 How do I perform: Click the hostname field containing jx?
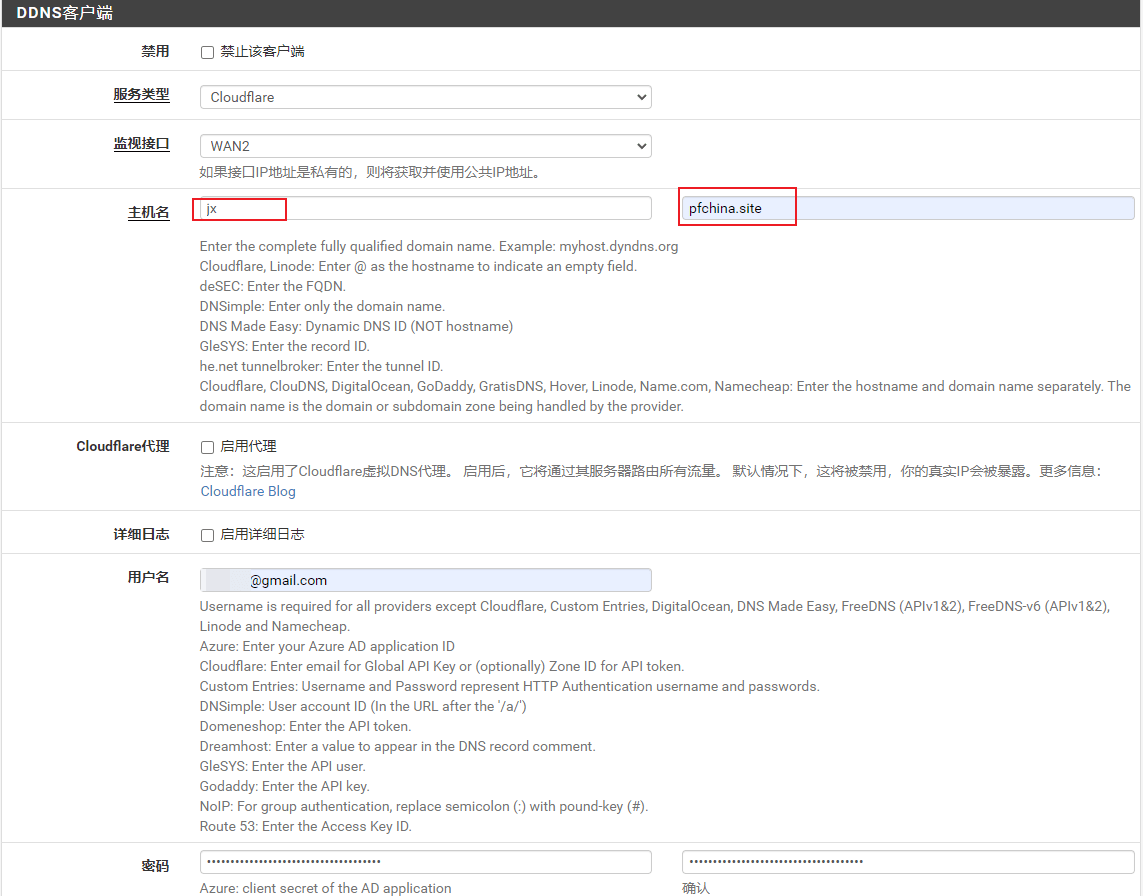point(425,208)
